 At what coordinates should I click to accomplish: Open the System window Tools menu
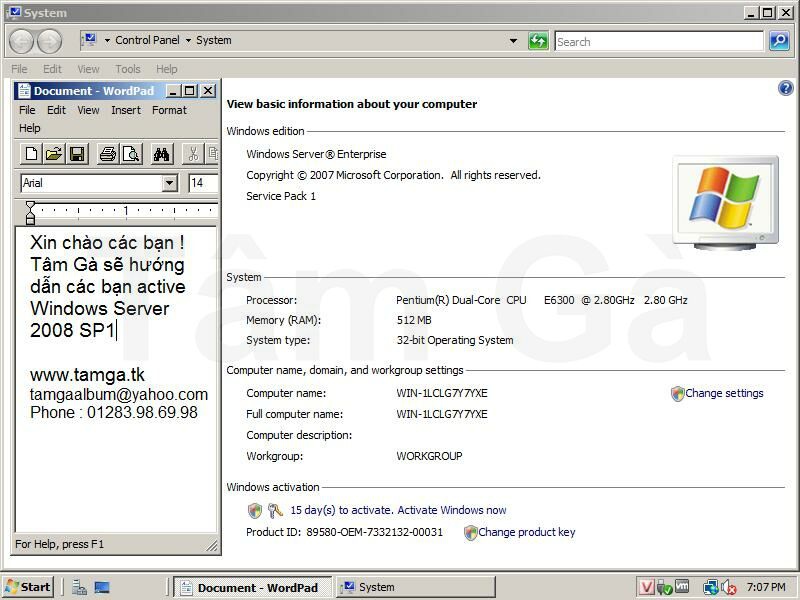(128, 69)
